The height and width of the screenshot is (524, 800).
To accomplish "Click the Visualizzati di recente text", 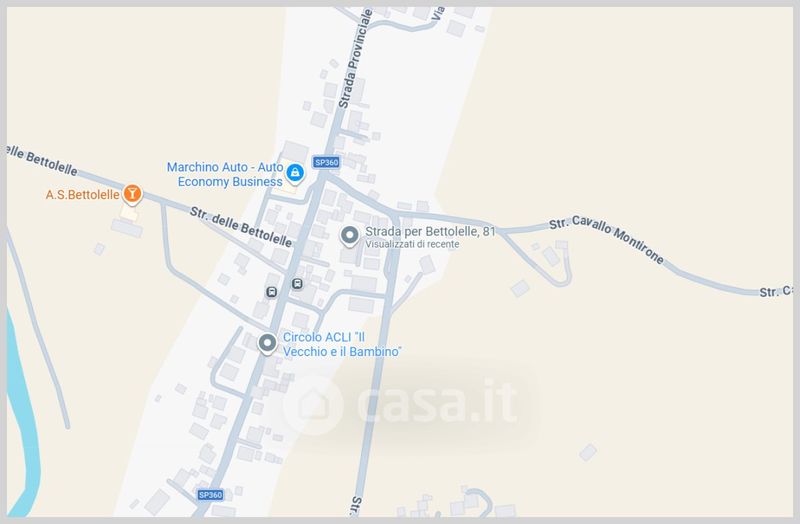I will click(412, 244).
